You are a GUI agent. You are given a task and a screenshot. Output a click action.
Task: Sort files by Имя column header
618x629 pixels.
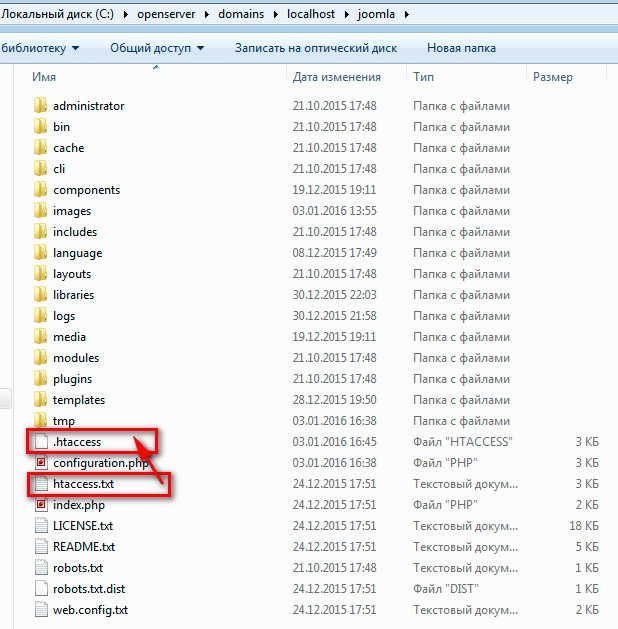[43, 77]
